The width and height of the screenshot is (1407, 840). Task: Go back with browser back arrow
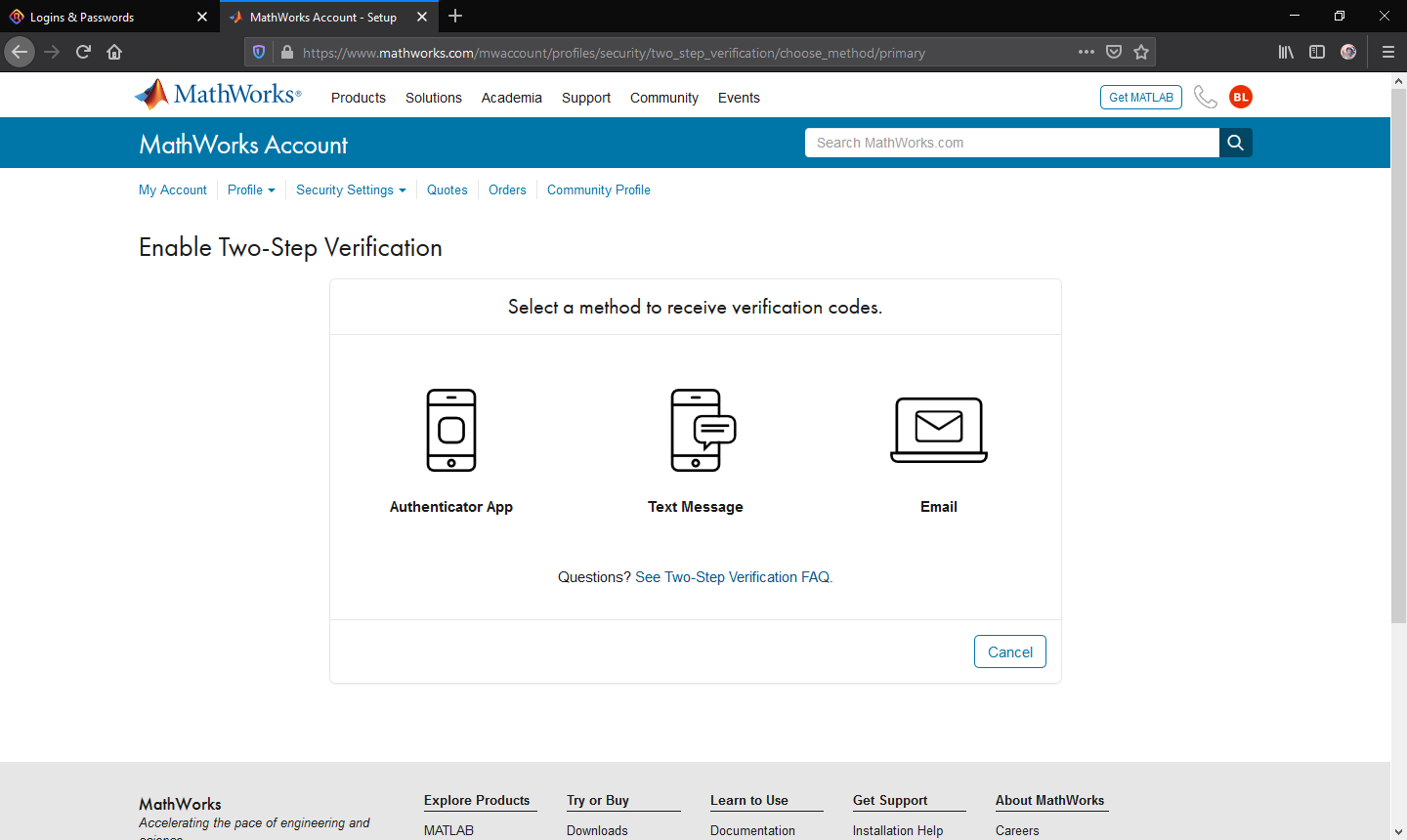pos(20,52)
